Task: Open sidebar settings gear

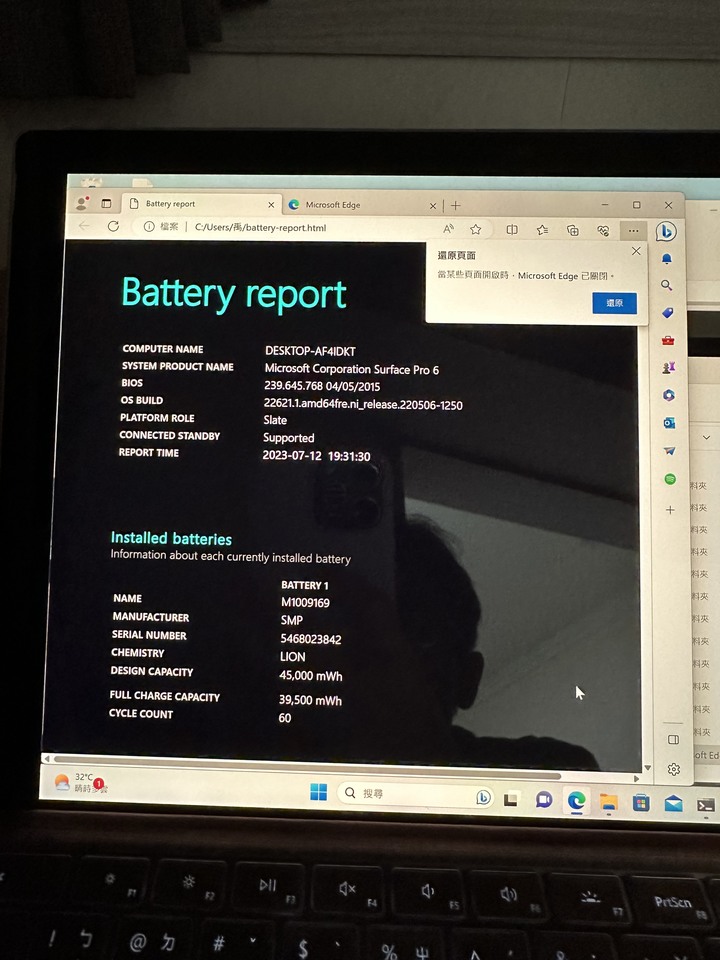Action: [674, 770]
